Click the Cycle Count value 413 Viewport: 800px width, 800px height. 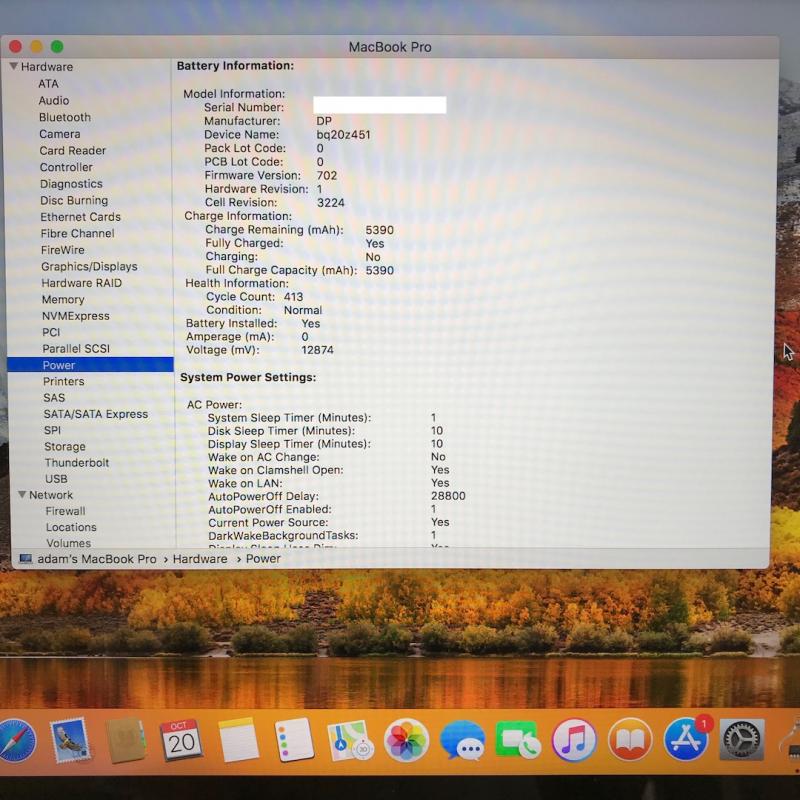click(x=293, y=296)
